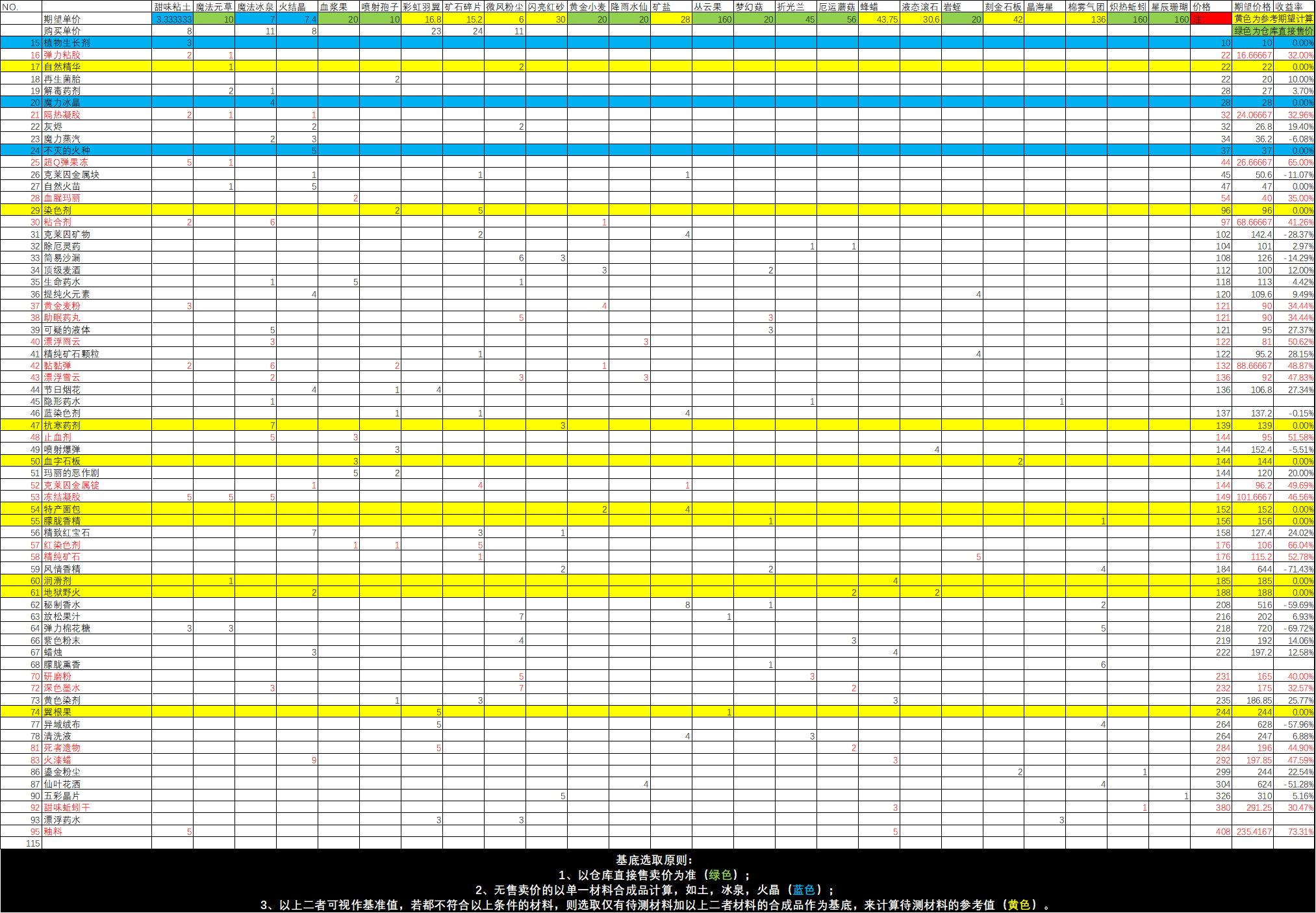The height and width of the screenshot is (913, 1316).
Task: Click the 期望单价 row label
Action: point(62,19)
